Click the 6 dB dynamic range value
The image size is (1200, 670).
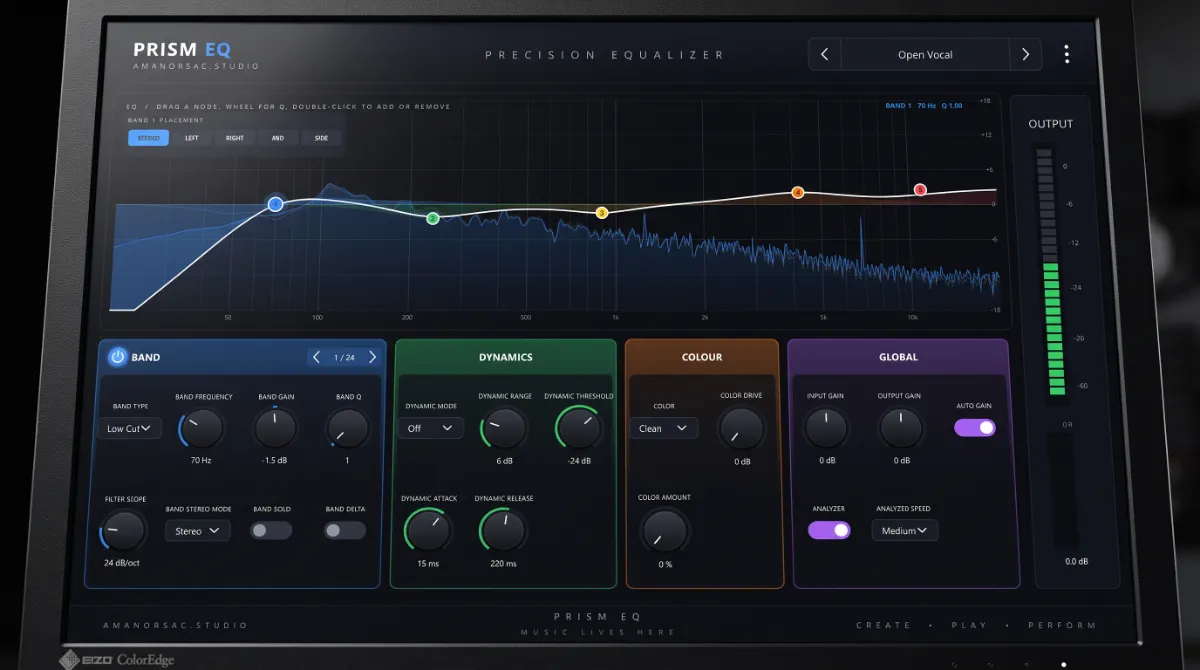tap(504, 461)
